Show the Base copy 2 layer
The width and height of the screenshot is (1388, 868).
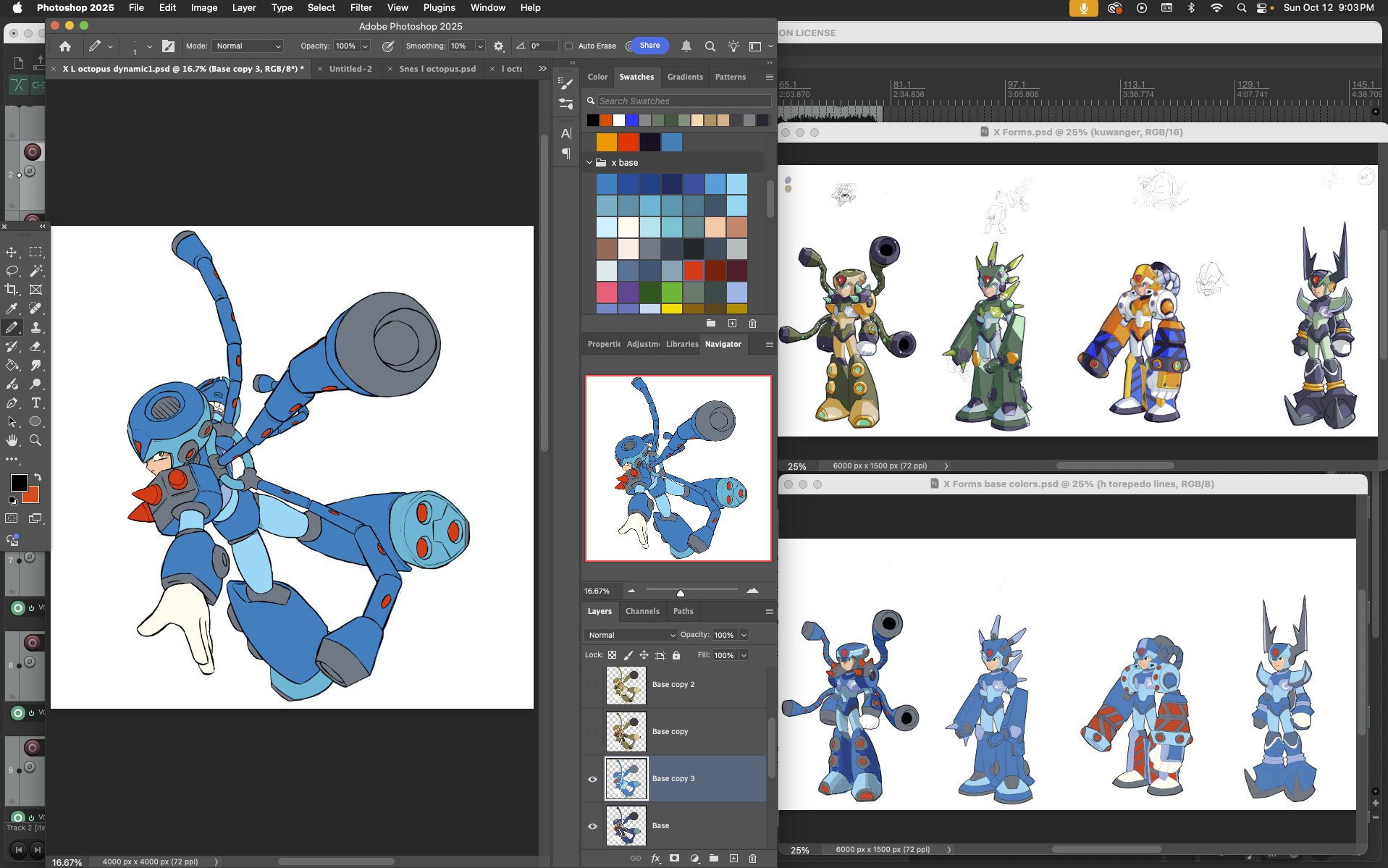point(592,685)
